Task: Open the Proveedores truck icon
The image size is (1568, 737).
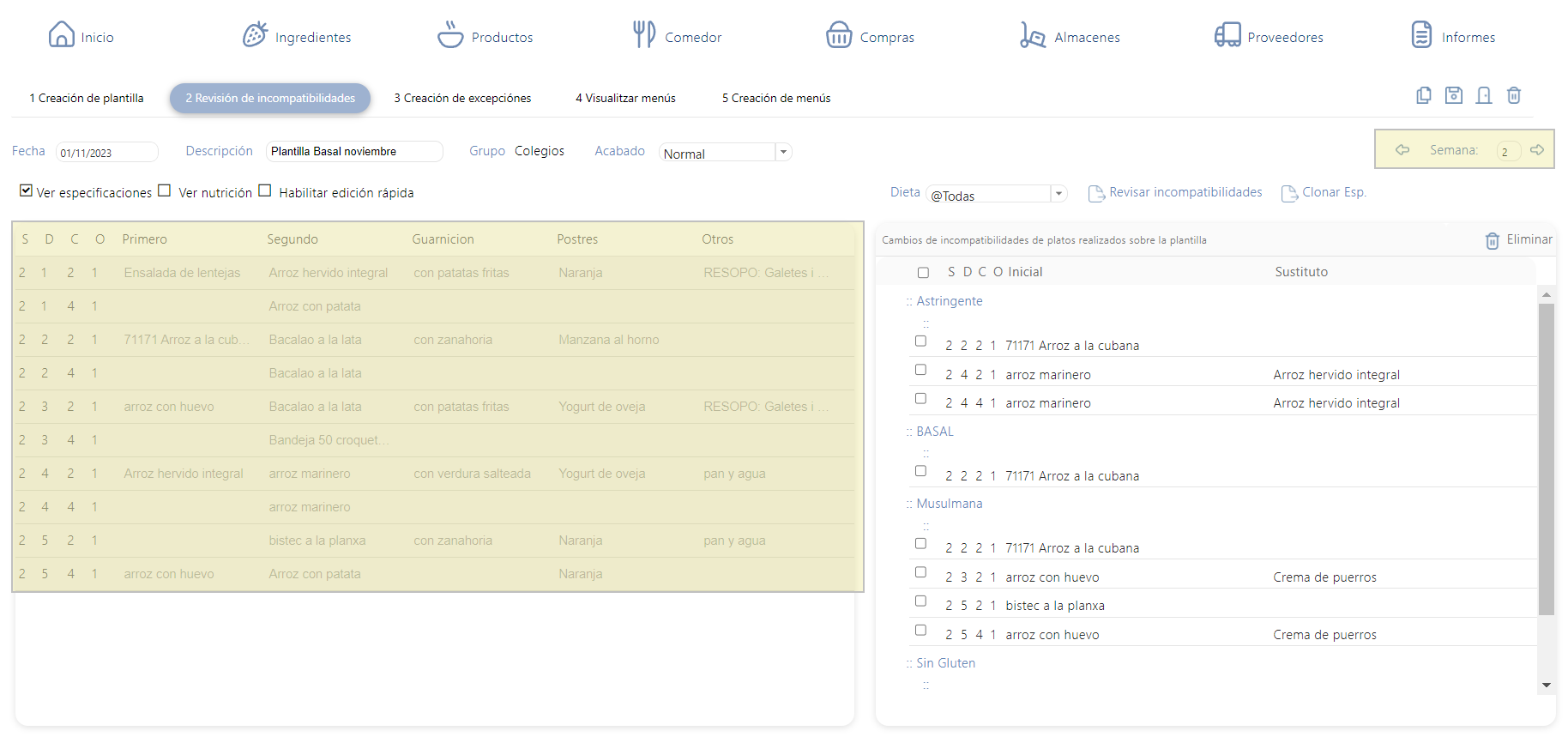Action: click(x=1227, y=35)
